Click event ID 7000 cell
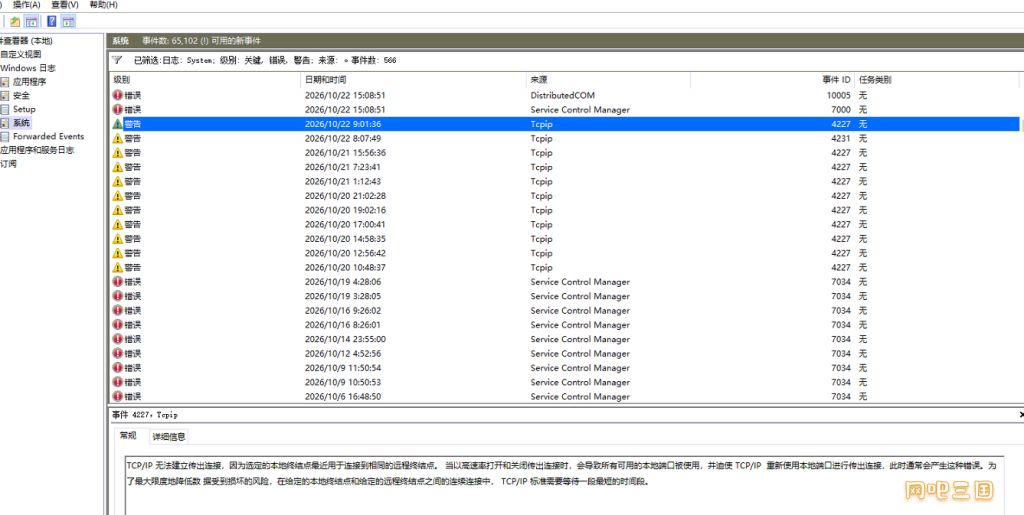This screenshot has width=1024, height=515. click(841, 110)
